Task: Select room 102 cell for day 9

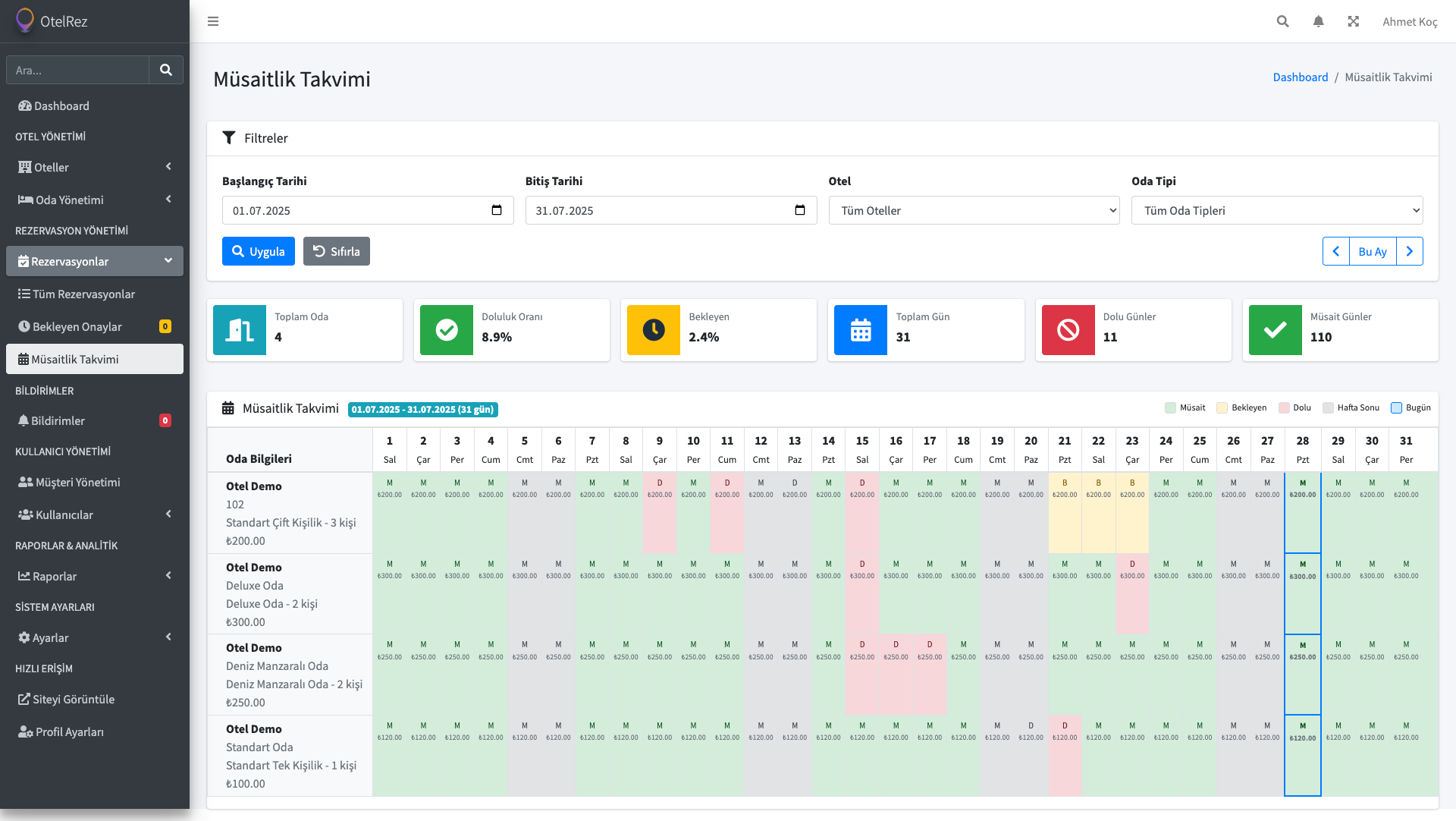Action: tap(660, 513)
